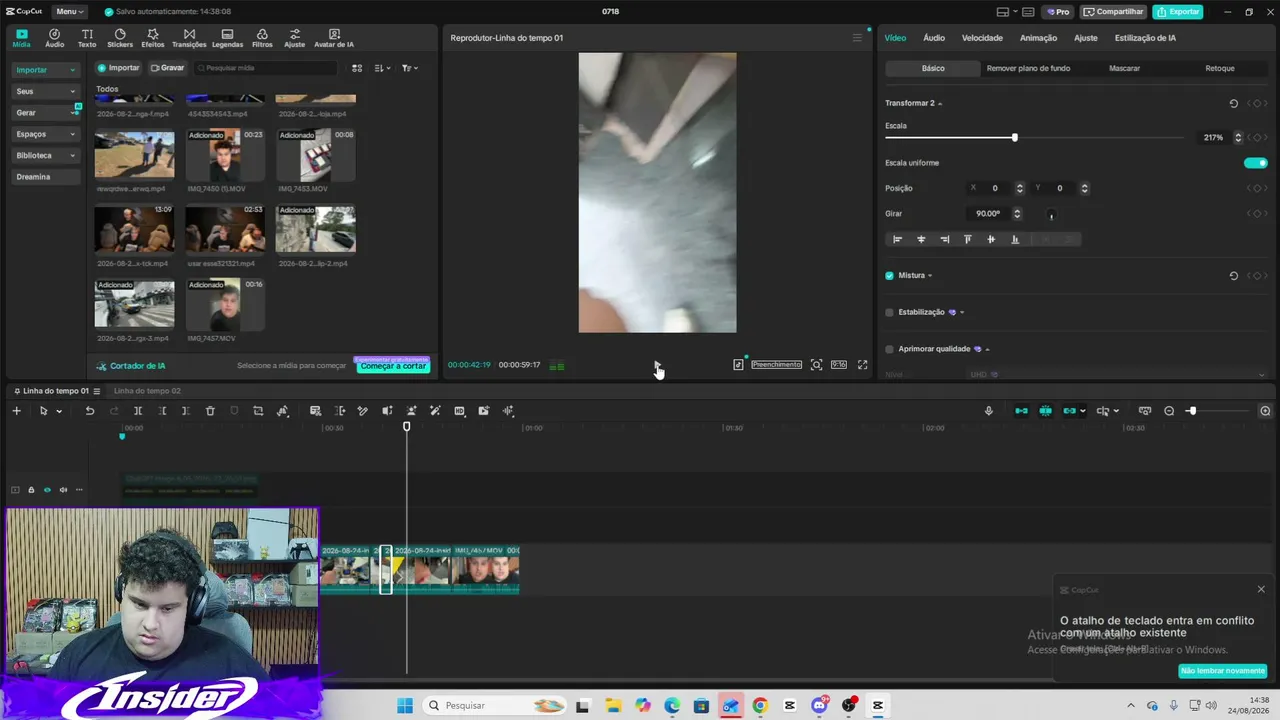Viewport: 1280px width, 720px height.
Task: Click the Exportar button
Action: click(x=1178, y=12)
